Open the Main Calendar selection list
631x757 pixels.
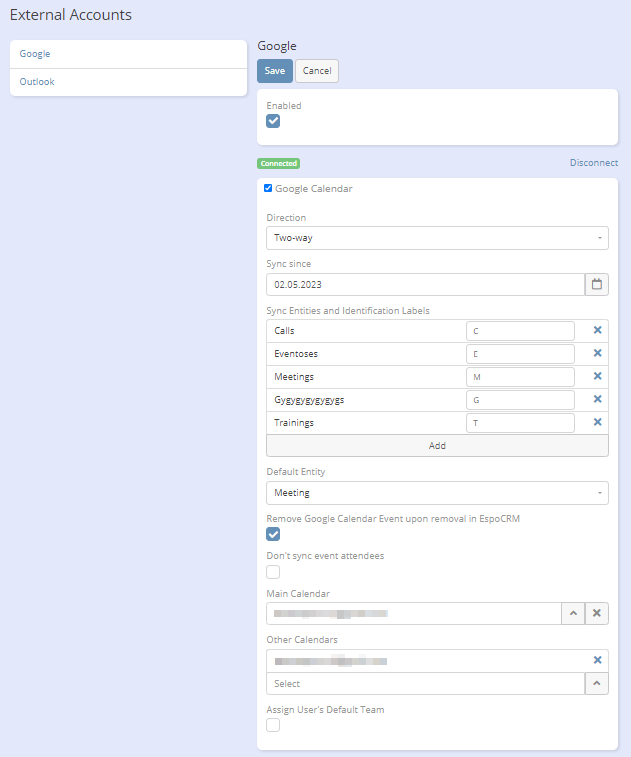click(573, 613)
